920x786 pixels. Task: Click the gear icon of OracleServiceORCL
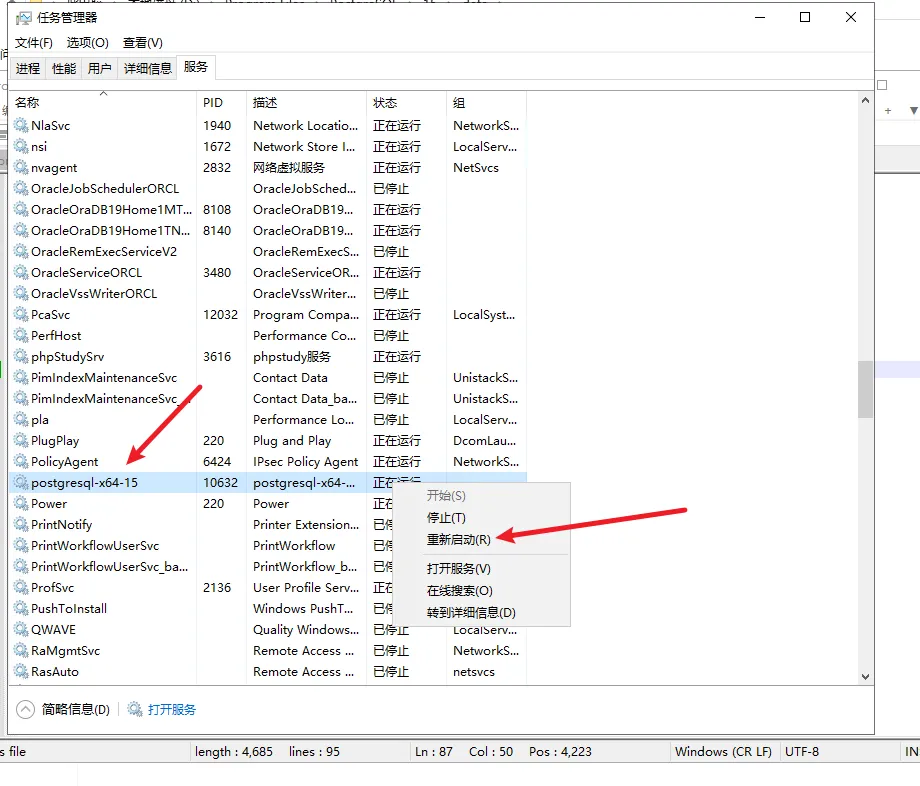[21, 272]
